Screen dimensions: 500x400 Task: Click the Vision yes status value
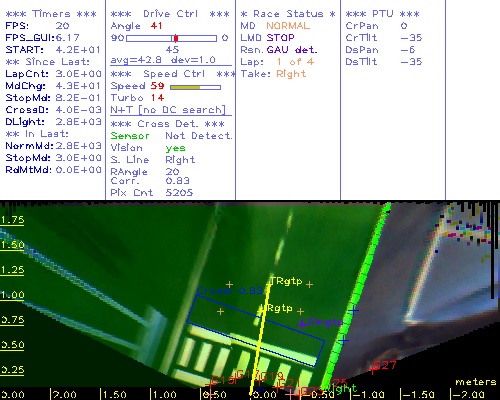coord(175,148)
